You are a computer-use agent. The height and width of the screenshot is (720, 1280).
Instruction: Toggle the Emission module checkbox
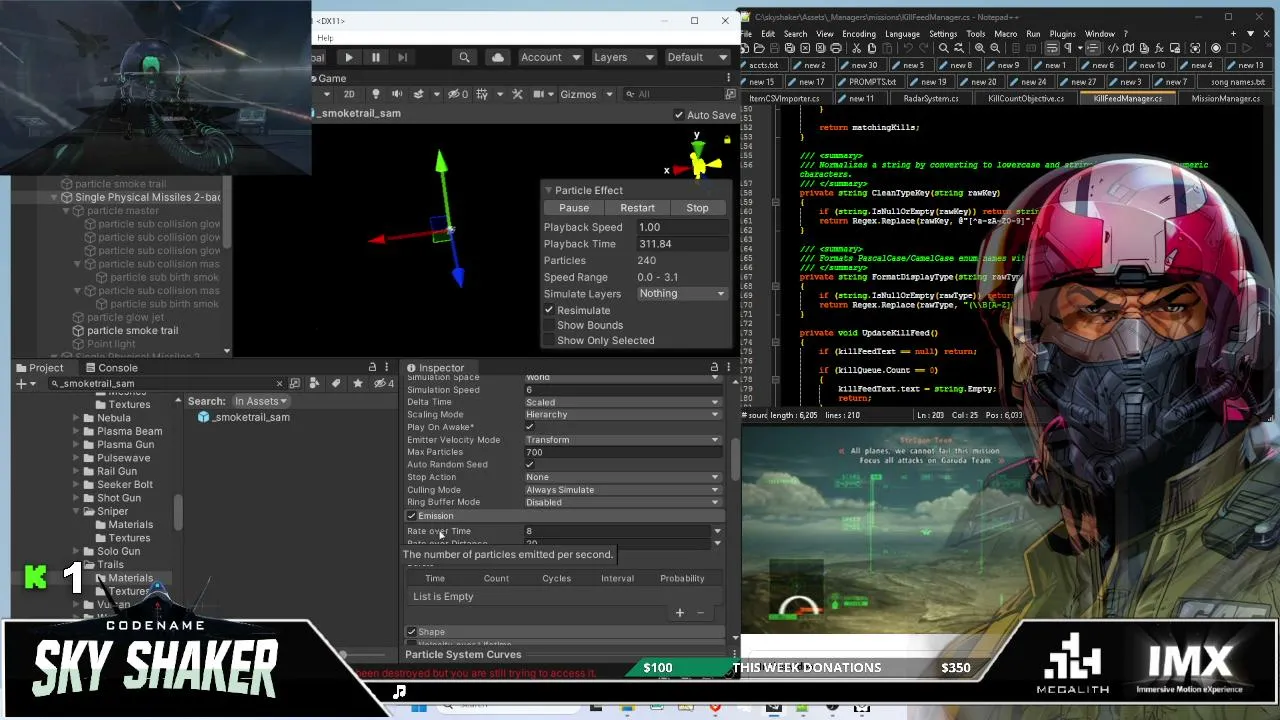[411, 516]
